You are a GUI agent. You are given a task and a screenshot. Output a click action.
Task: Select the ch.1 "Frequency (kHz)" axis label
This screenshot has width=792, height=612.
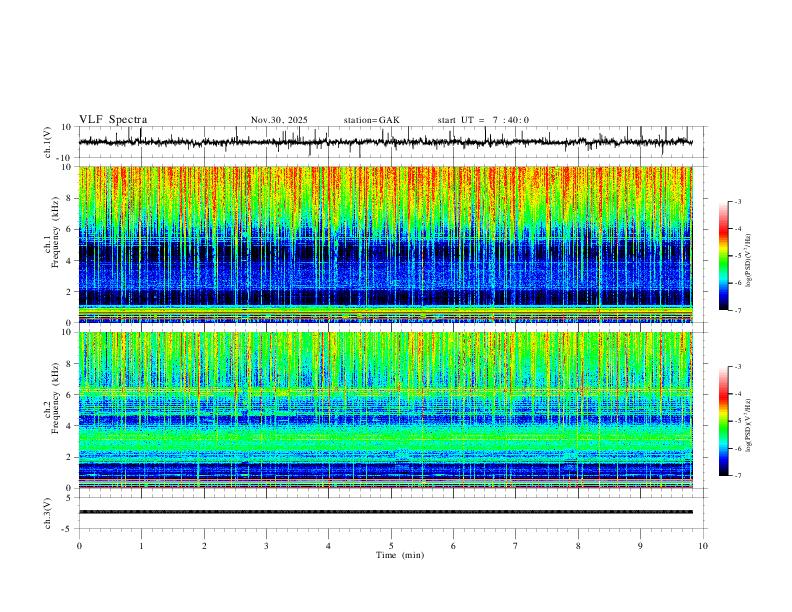[56, 233]
